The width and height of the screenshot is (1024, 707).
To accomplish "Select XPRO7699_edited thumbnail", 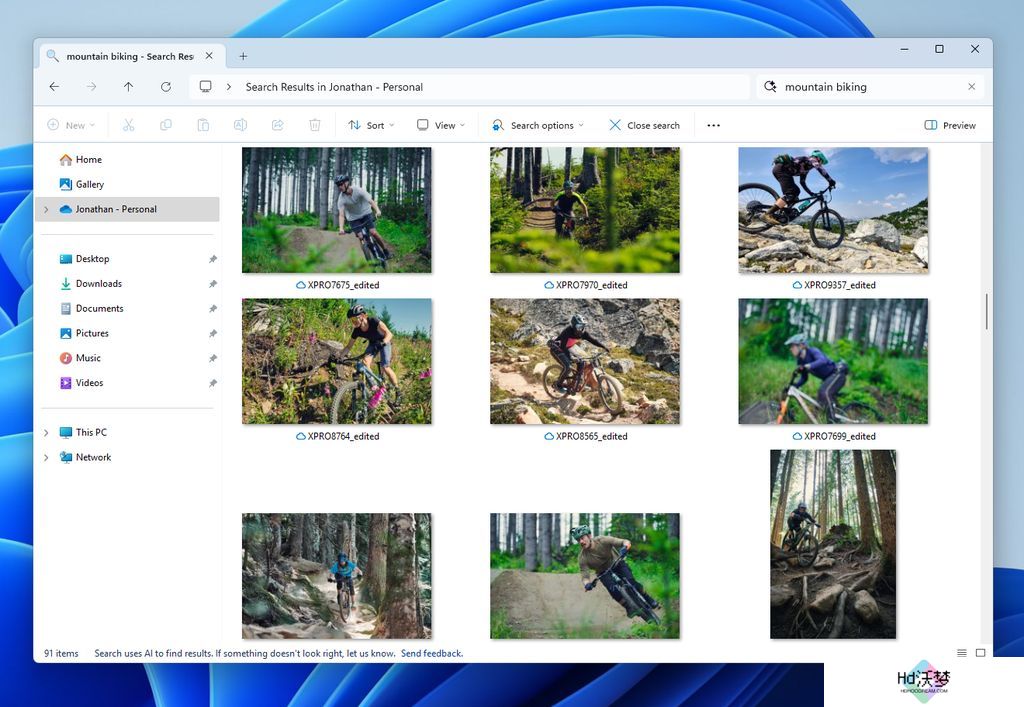I will 833,361.
